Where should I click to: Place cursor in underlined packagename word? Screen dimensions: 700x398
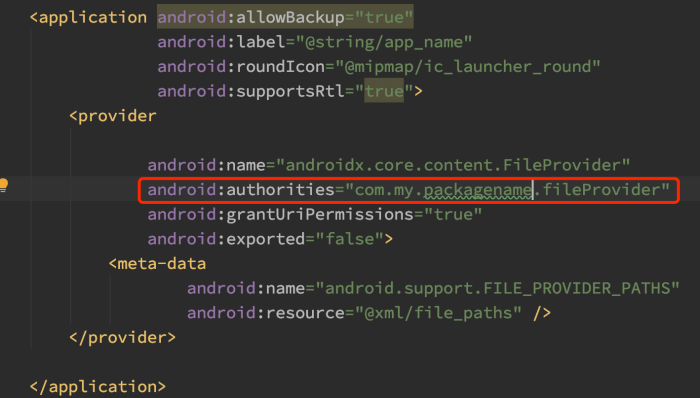[478, 191]
